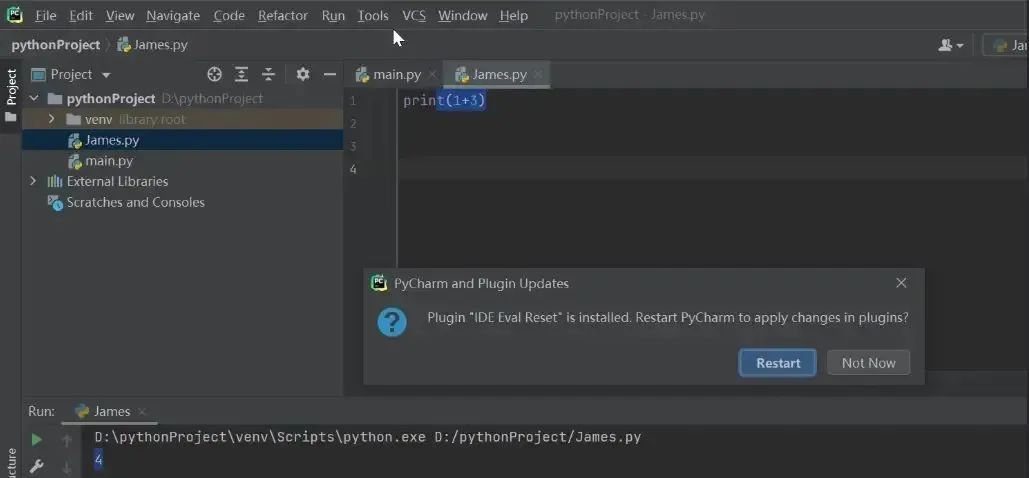
Task: Click the down arrow in Run toolbar
Action: (66, 468)
